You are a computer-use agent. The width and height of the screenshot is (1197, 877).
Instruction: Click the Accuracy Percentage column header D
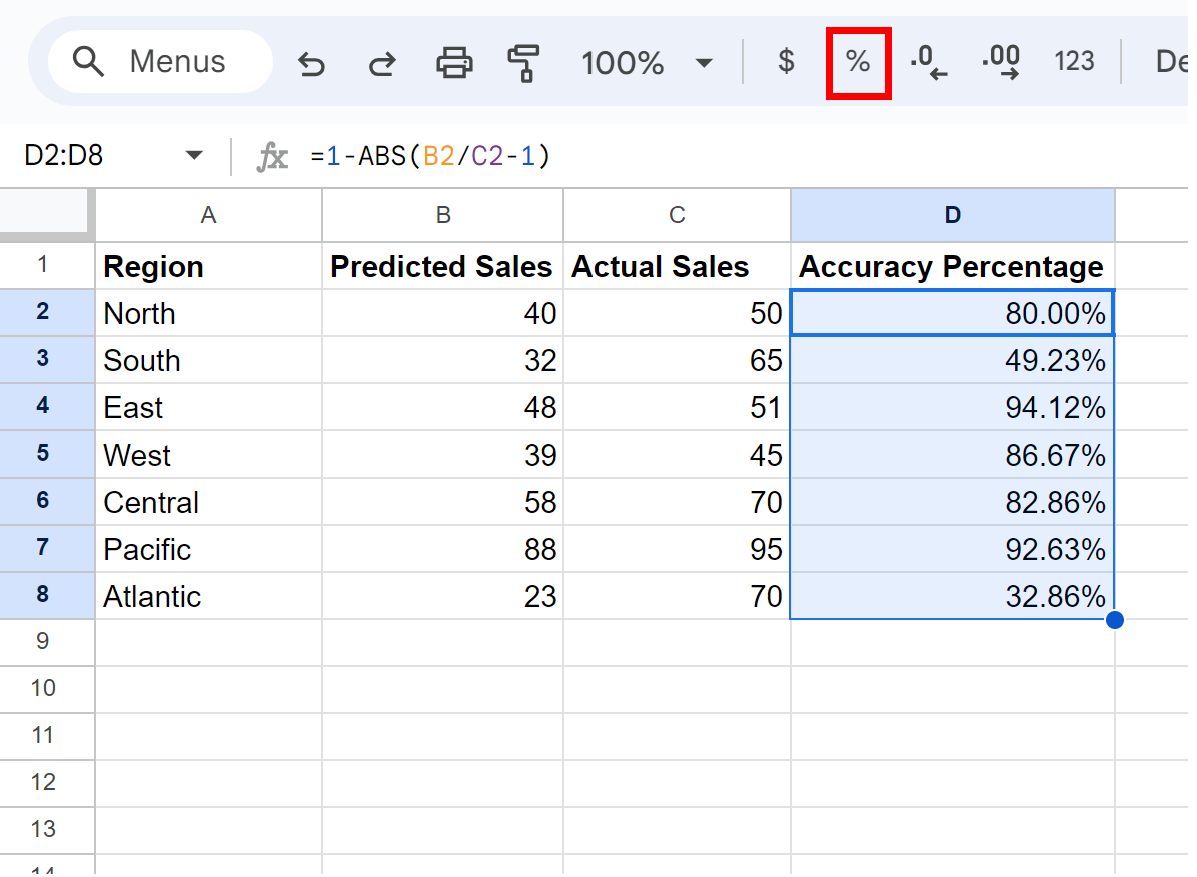pos(952,215)
